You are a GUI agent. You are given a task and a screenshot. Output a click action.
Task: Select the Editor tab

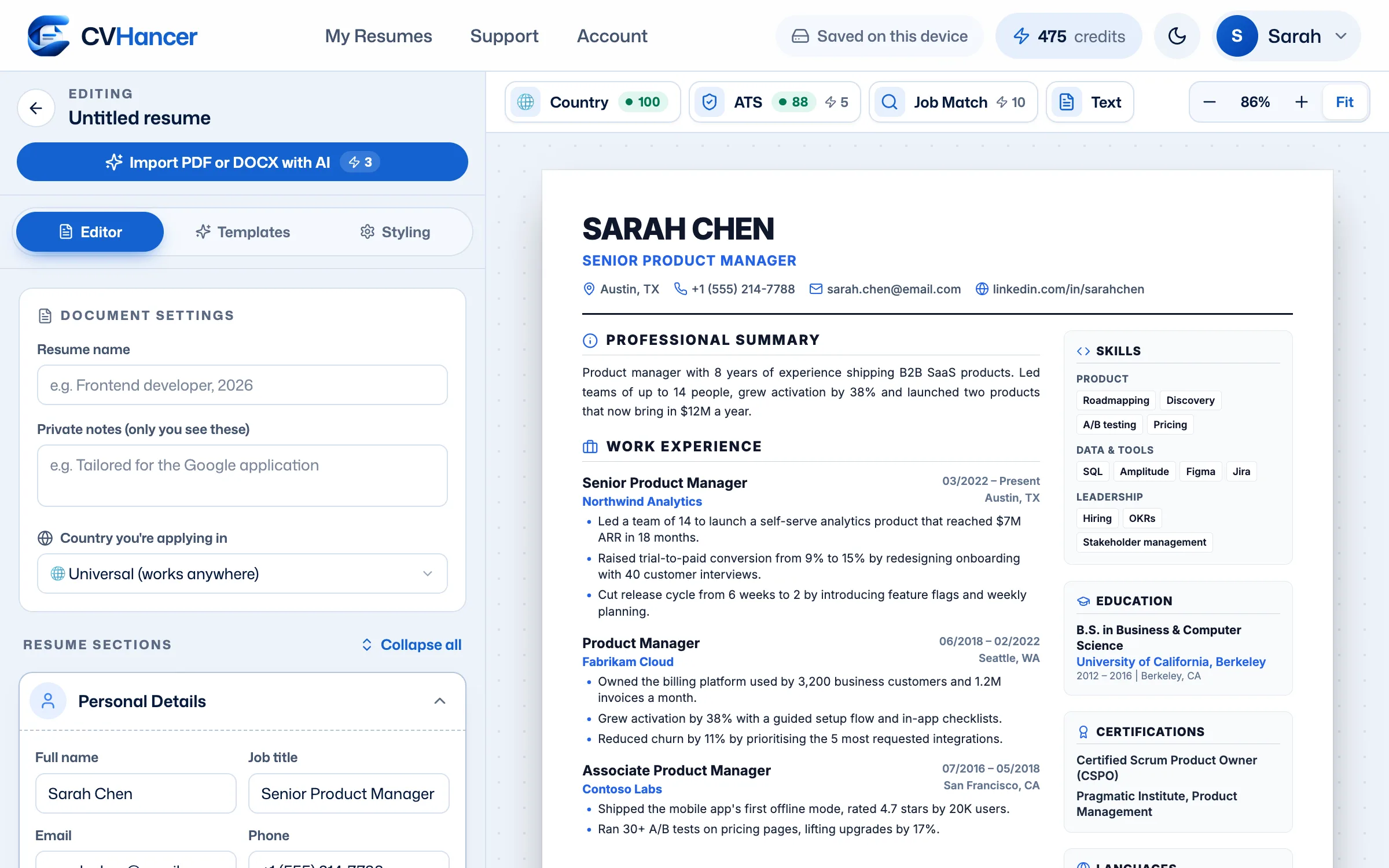[90, 232]
